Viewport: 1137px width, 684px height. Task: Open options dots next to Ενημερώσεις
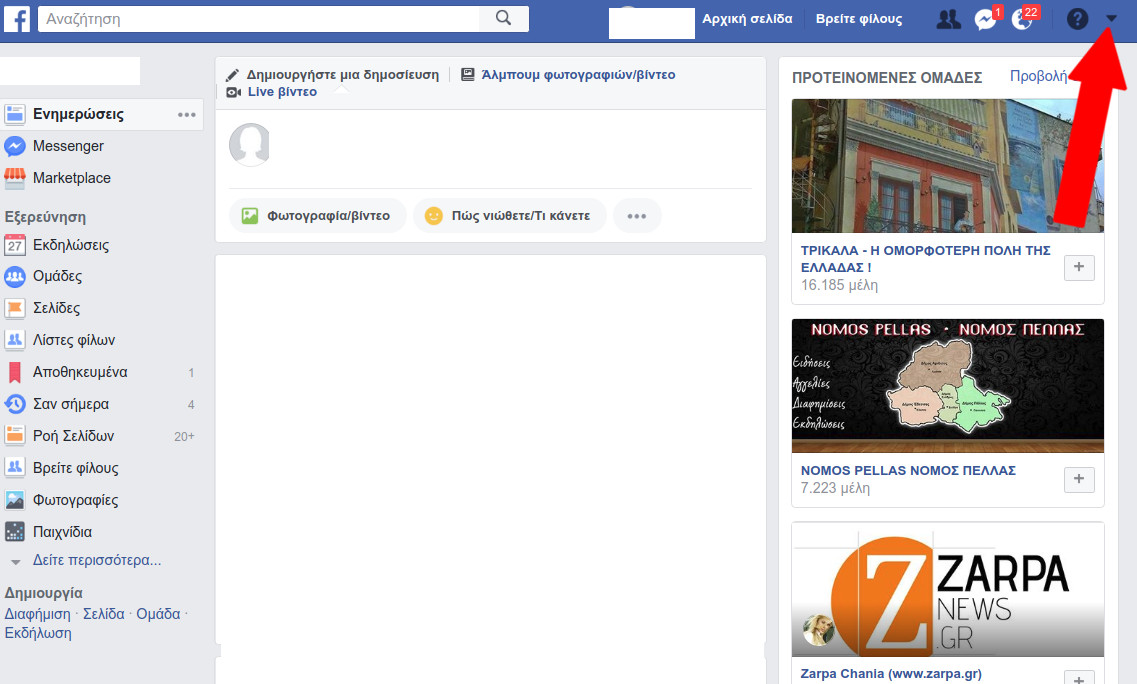click(x=186, y=115)
